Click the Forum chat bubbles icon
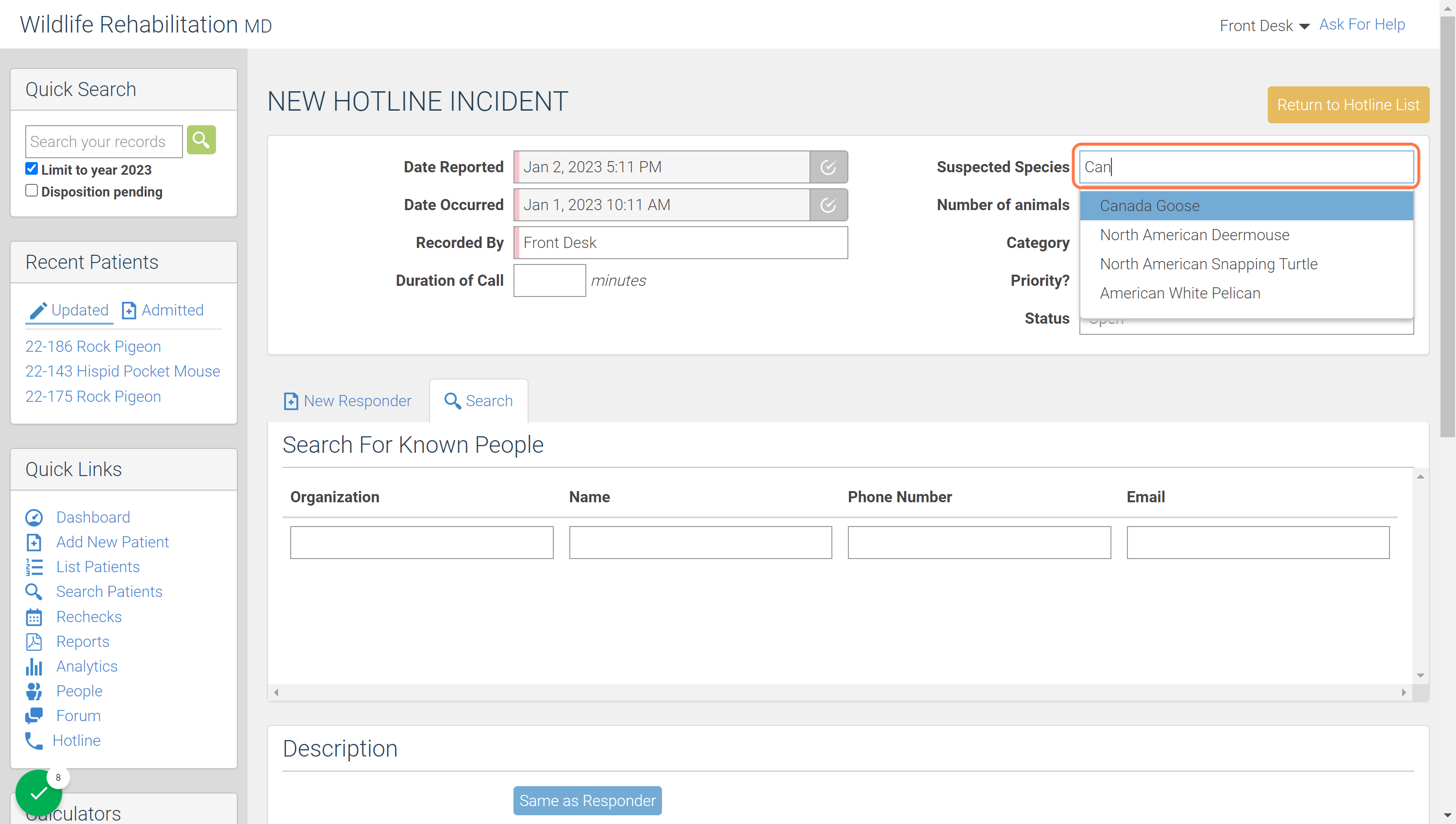Screen dimensions: 1456x824 (x=34, y=716)
